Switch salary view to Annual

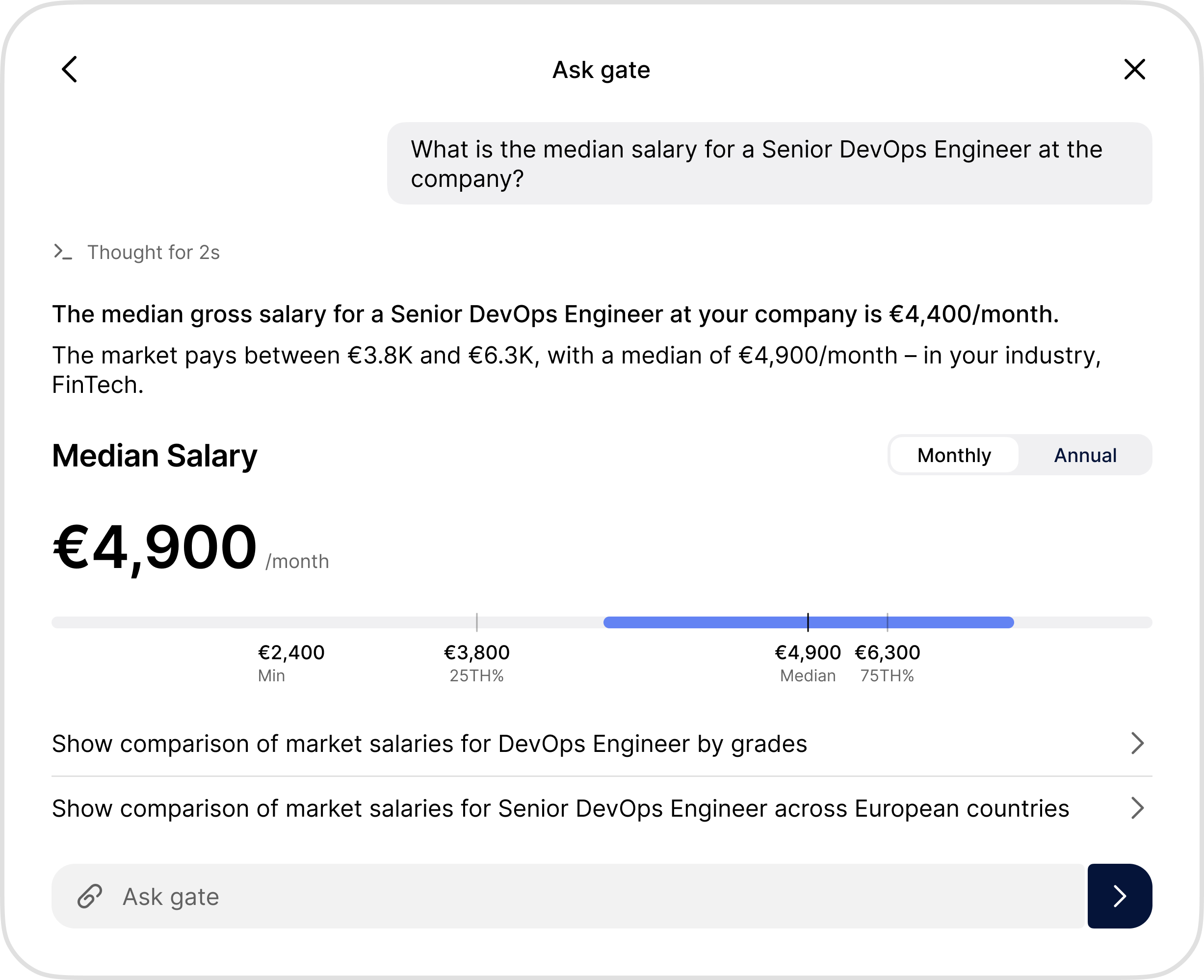point(1085,455)
